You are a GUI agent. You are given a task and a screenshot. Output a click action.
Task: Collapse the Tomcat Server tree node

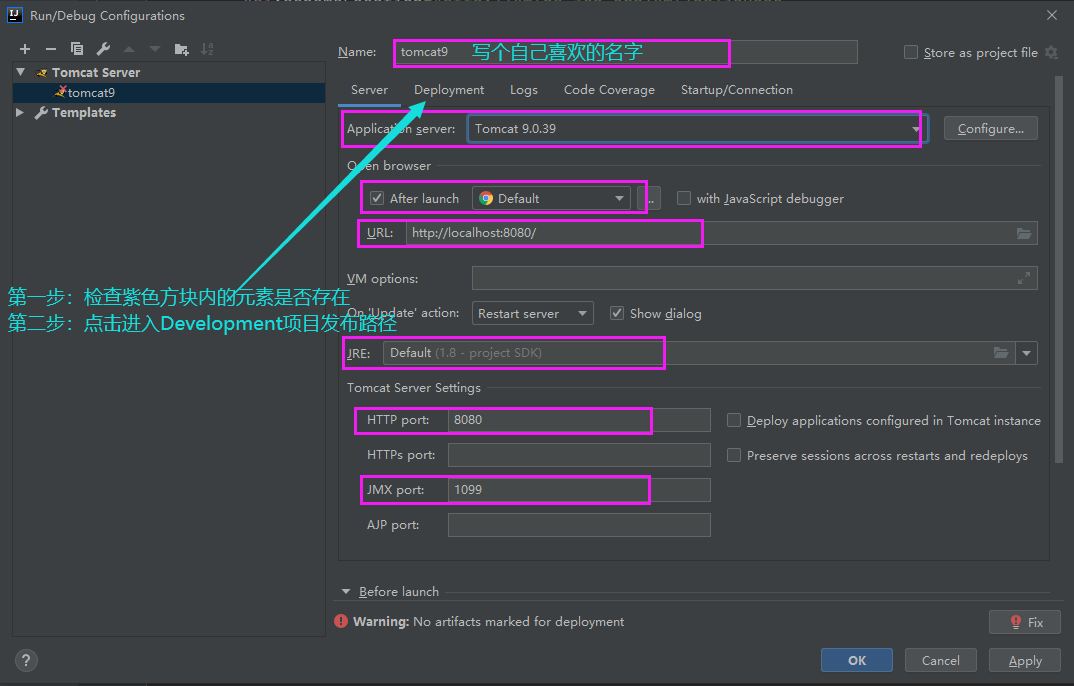pyautogui.click(x=21, y=72)
